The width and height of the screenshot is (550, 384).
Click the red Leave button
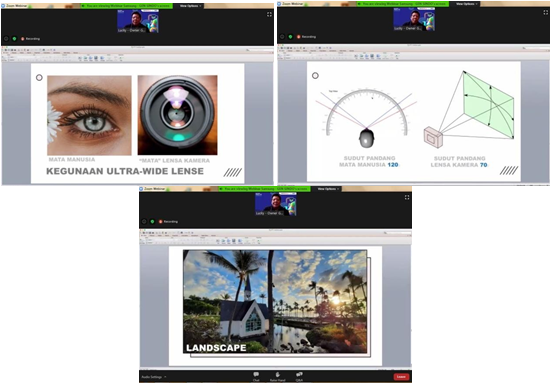[x=401, y=377]
